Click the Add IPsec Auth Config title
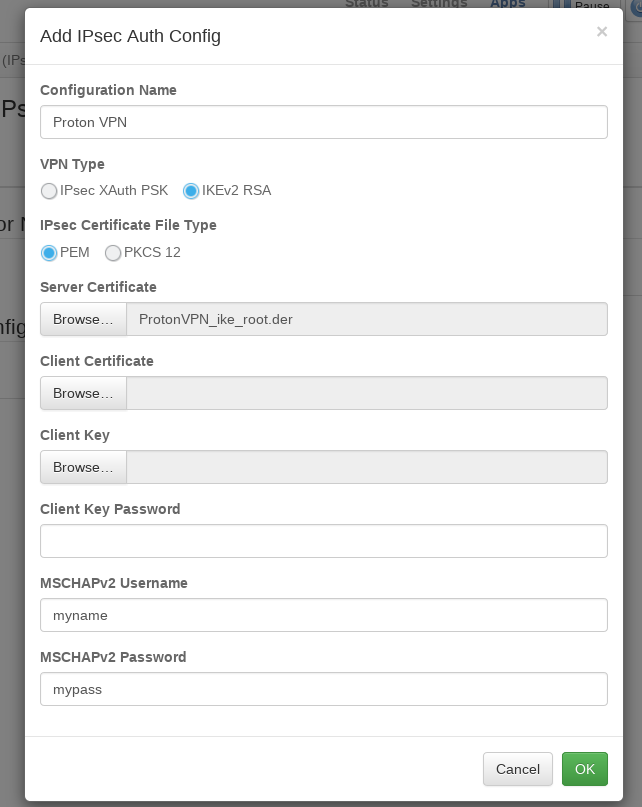 pyautogui.click(x=130, y=37)
